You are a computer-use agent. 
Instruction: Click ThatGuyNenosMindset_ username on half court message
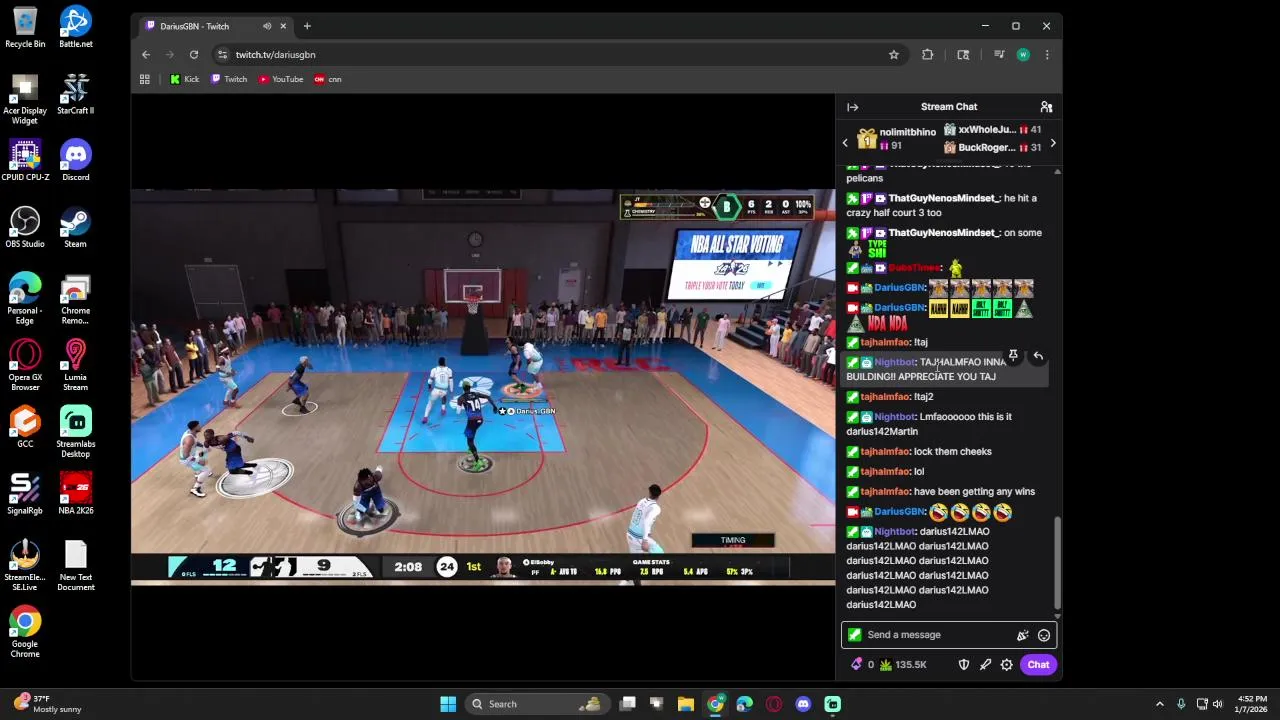[x=943, y=198]
